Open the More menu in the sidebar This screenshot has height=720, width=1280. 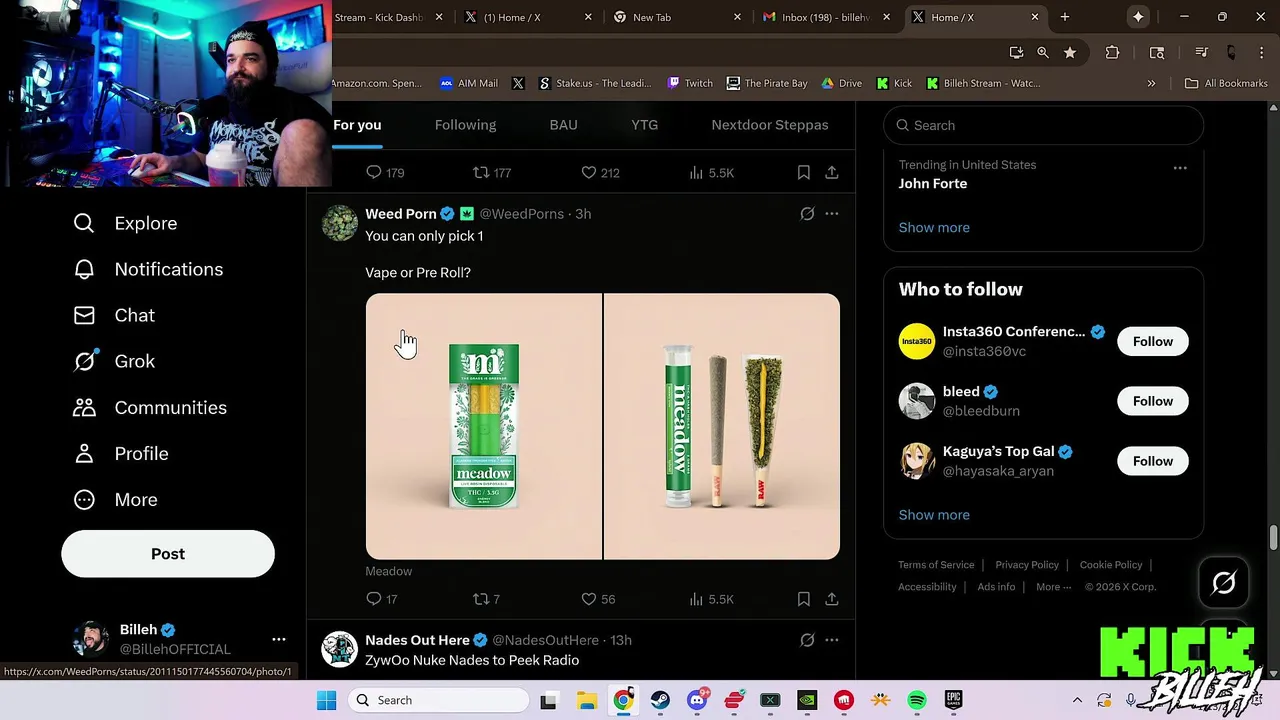115,499
